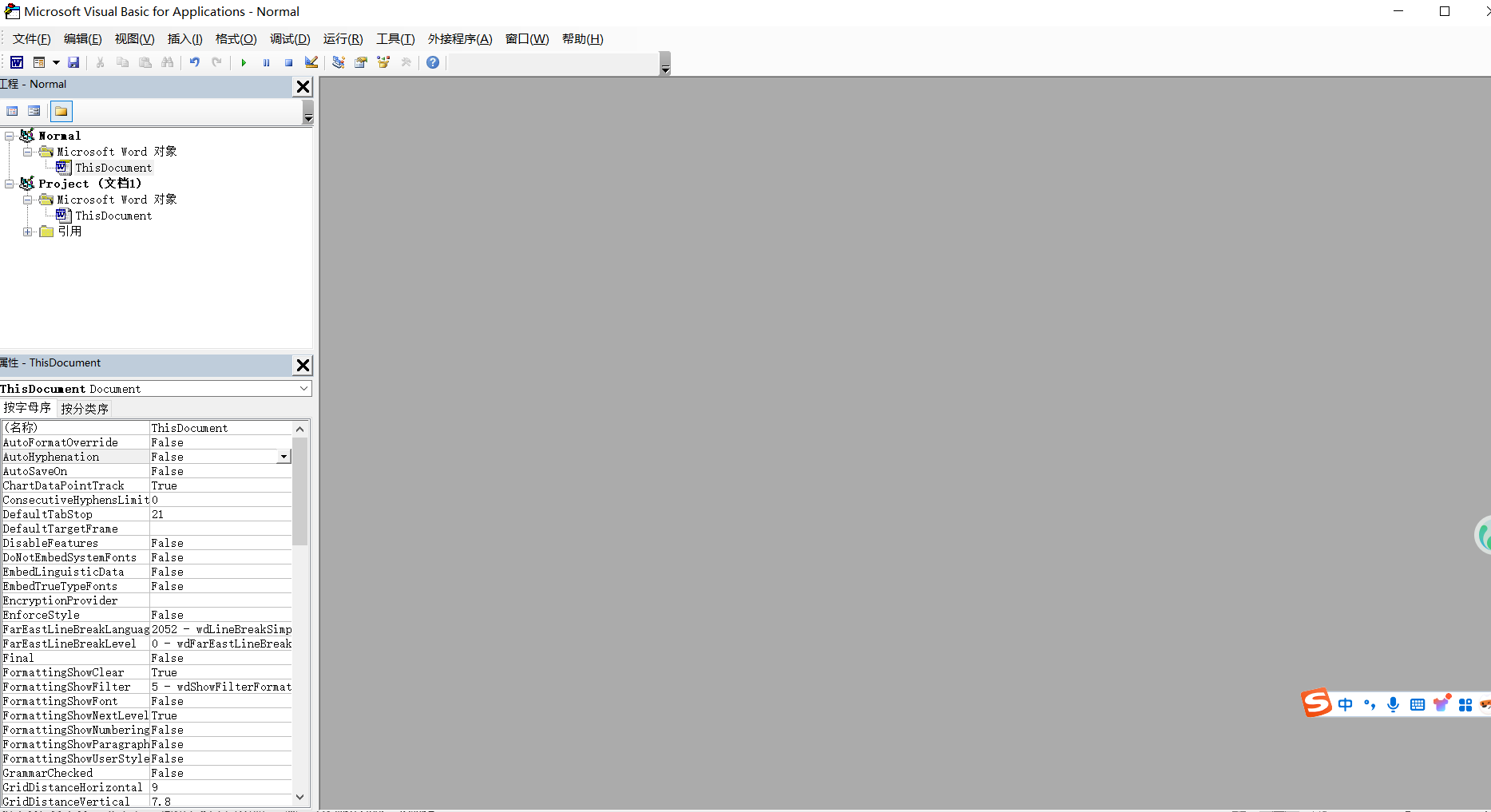Open the 视图(V) menu
The width and height of the screenshot is (1491, 812).
(134, 39)
